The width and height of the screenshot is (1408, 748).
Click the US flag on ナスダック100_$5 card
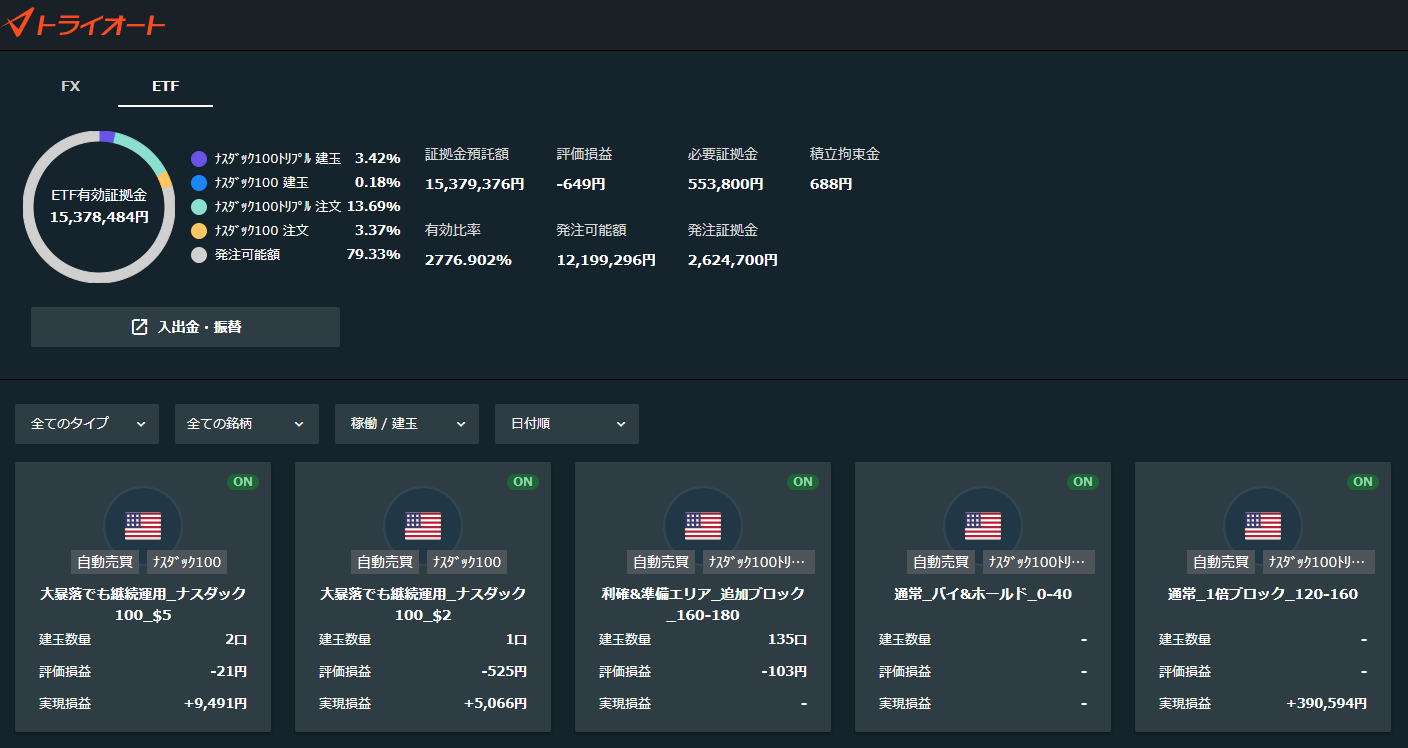click(x=143, y=525)
